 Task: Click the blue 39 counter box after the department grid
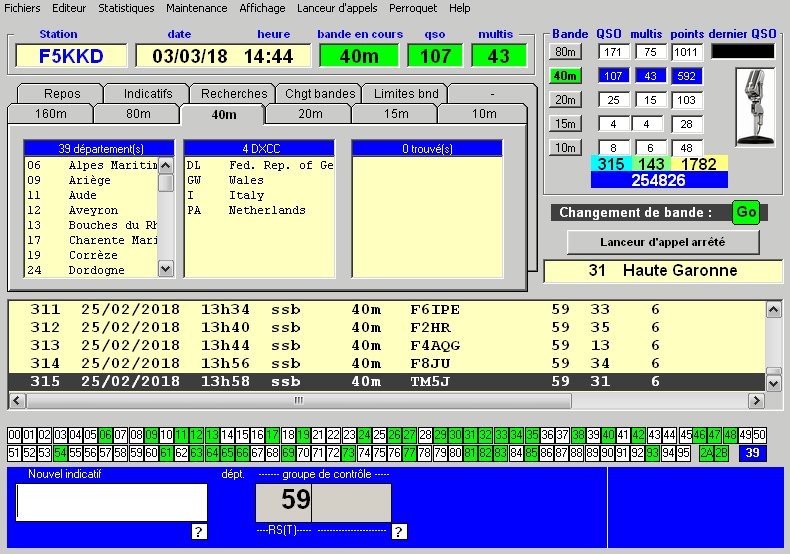pos(752,453)
